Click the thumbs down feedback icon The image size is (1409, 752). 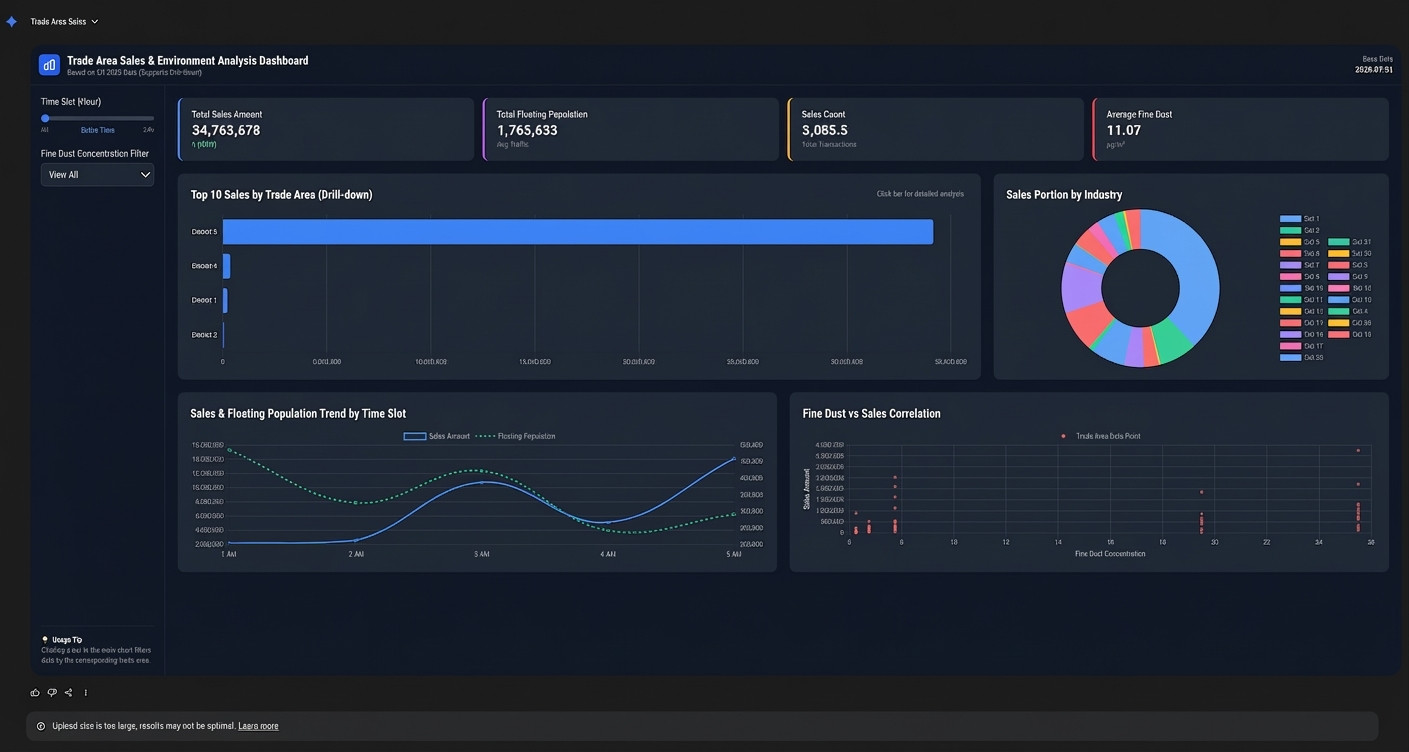coord(52,692)
